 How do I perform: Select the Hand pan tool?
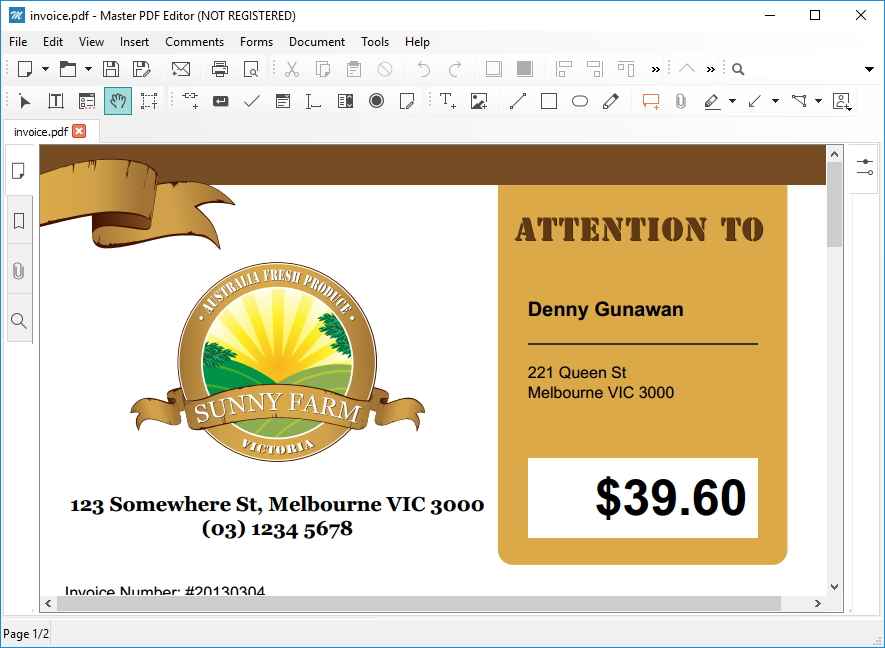click(118, 100)
